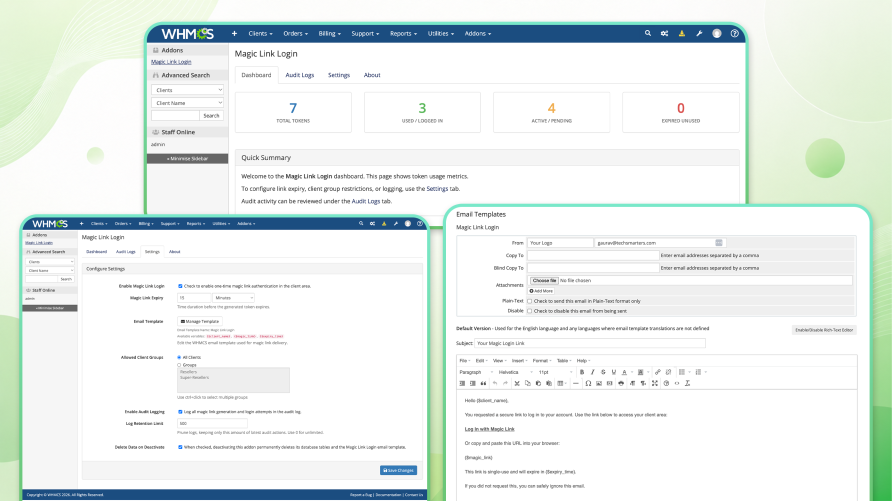Click the Clear formatting icon in editor toolbar
Screen dimensions: 892x501
coord(687,383)
